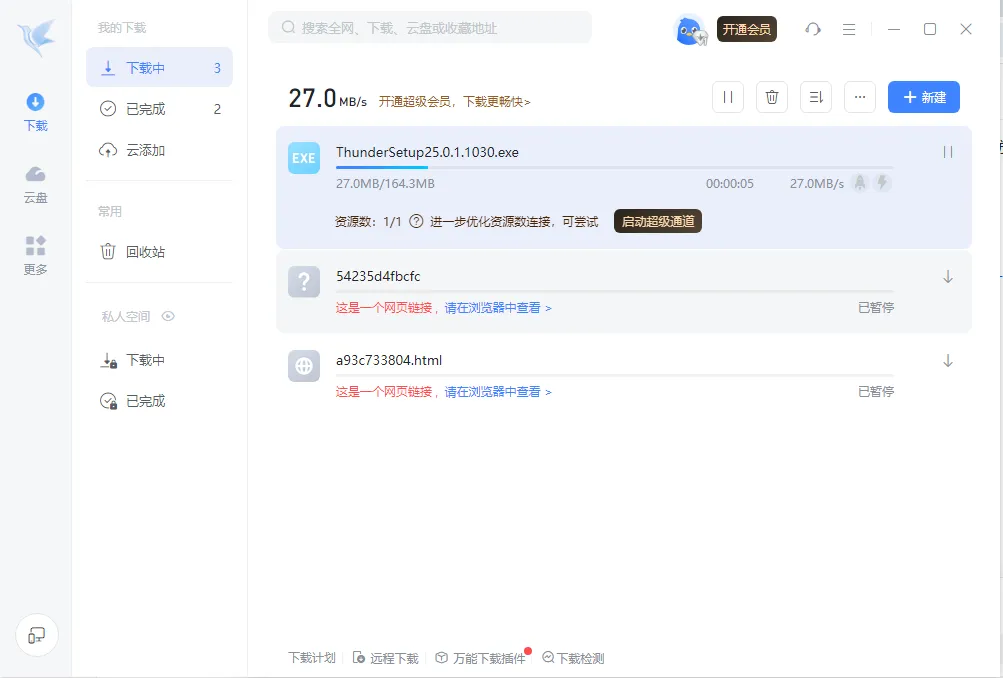The width and height of the screenshot is (1003, 678).
Task: Open the 云盘 cloud drive section
Action: (35, 185)
